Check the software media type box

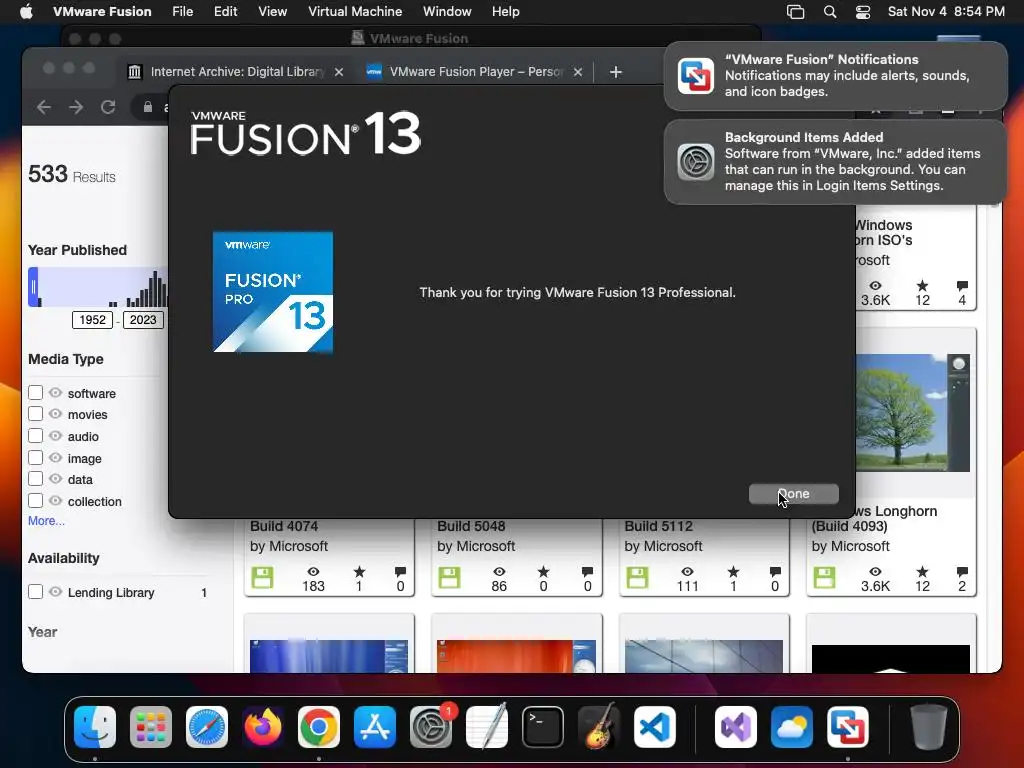click(35, 392)
